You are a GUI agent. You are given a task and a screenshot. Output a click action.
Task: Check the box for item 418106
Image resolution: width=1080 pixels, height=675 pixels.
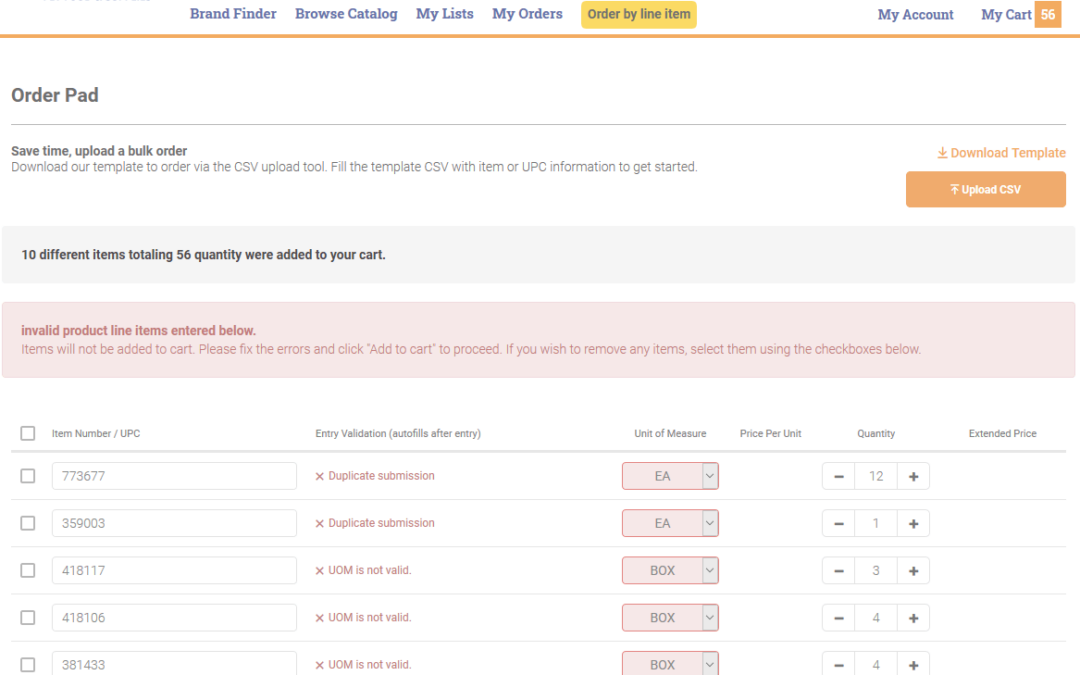pos(28,618)
